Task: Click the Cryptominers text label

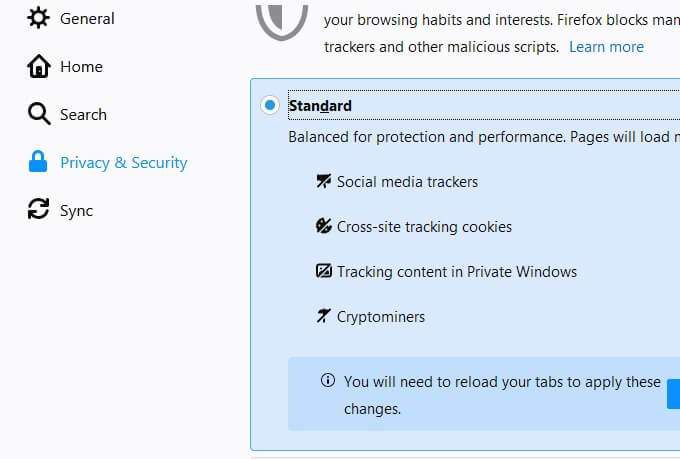Action: [x=381, y=317]
